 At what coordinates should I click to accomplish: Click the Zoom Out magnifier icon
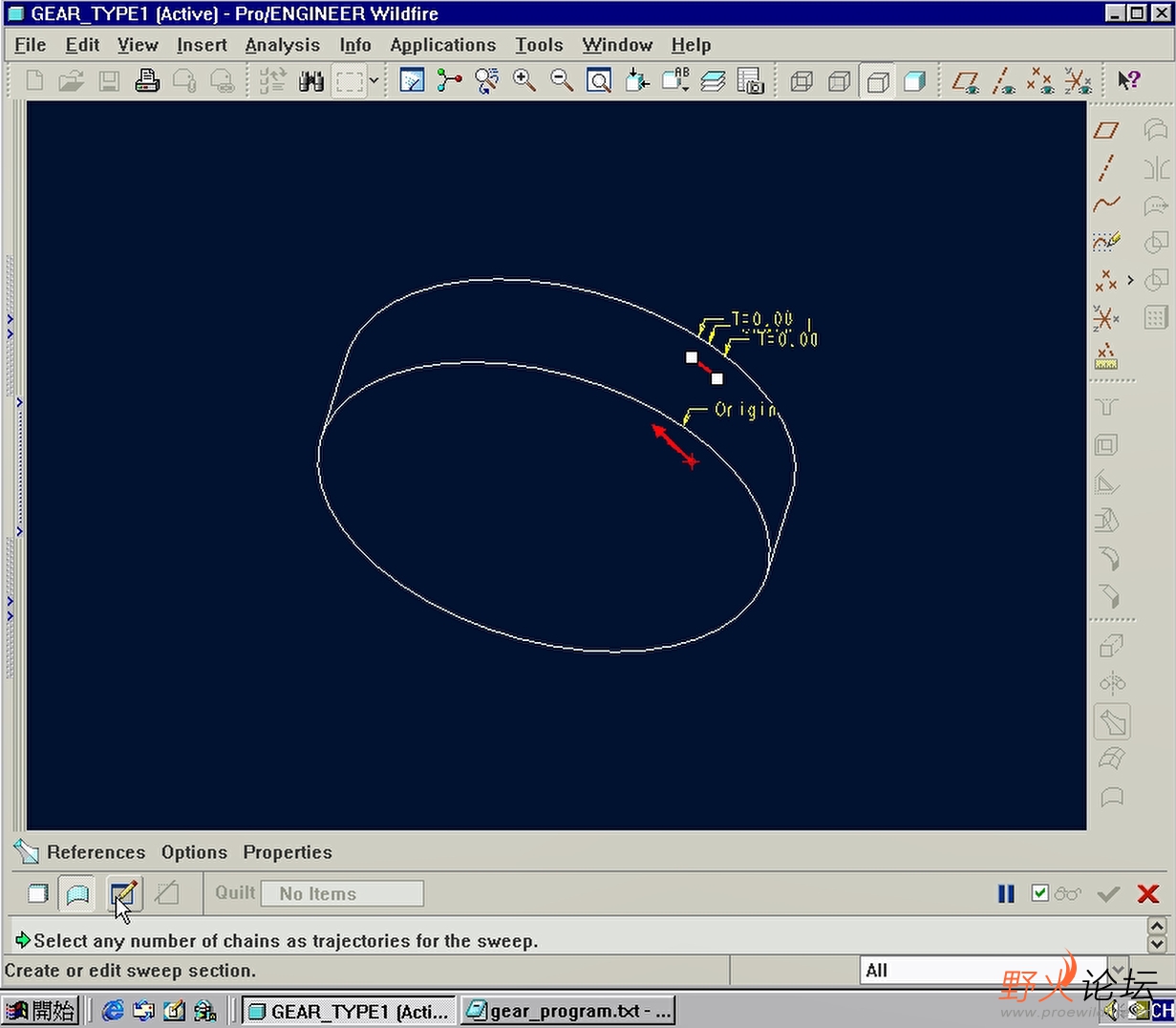(x=562, y=81)
